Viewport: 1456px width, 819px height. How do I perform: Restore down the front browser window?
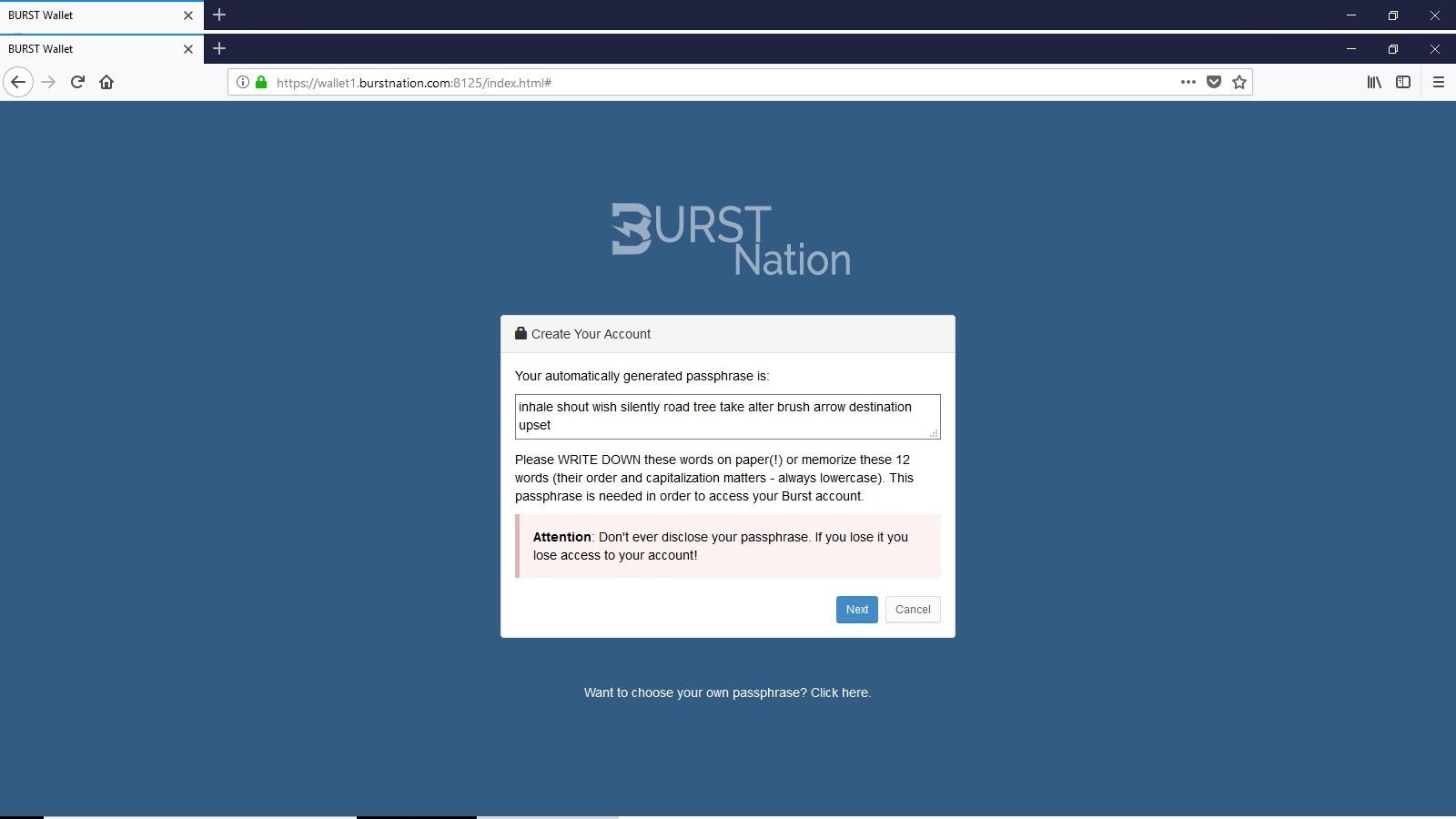click(x=1393, y=48)
